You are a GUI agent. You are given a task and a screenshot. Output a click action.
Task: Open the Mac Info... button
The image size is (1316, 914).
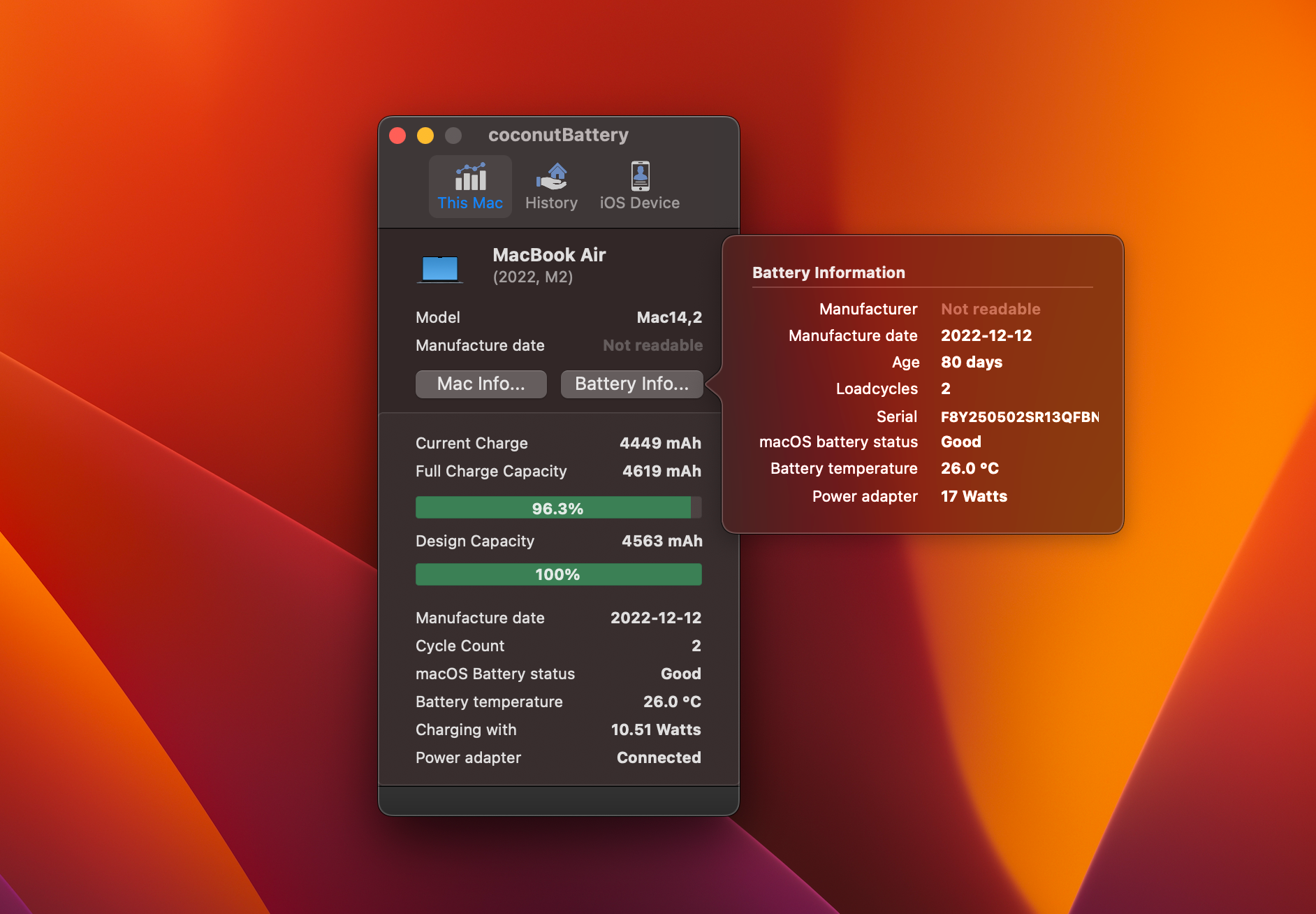tap(481, 384)
